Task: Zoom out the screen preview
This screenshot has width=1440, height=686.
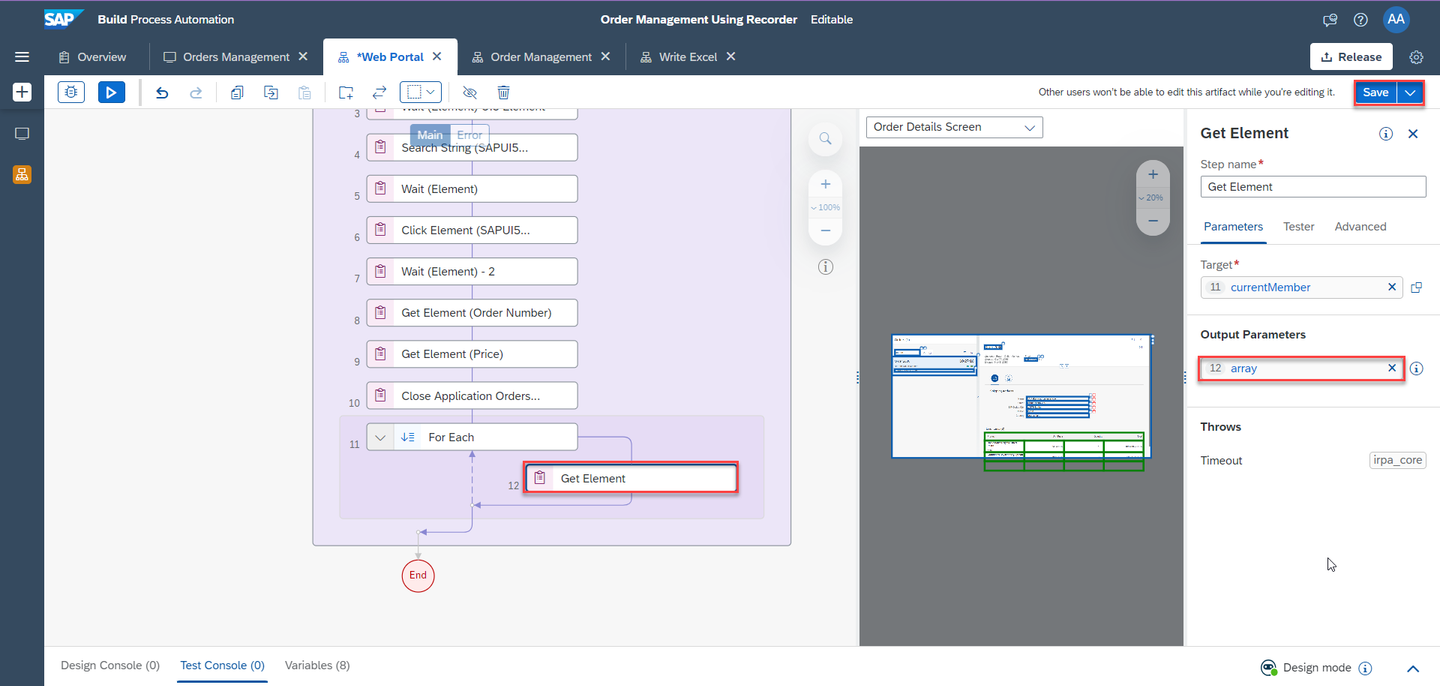Action: (1153, 220)
